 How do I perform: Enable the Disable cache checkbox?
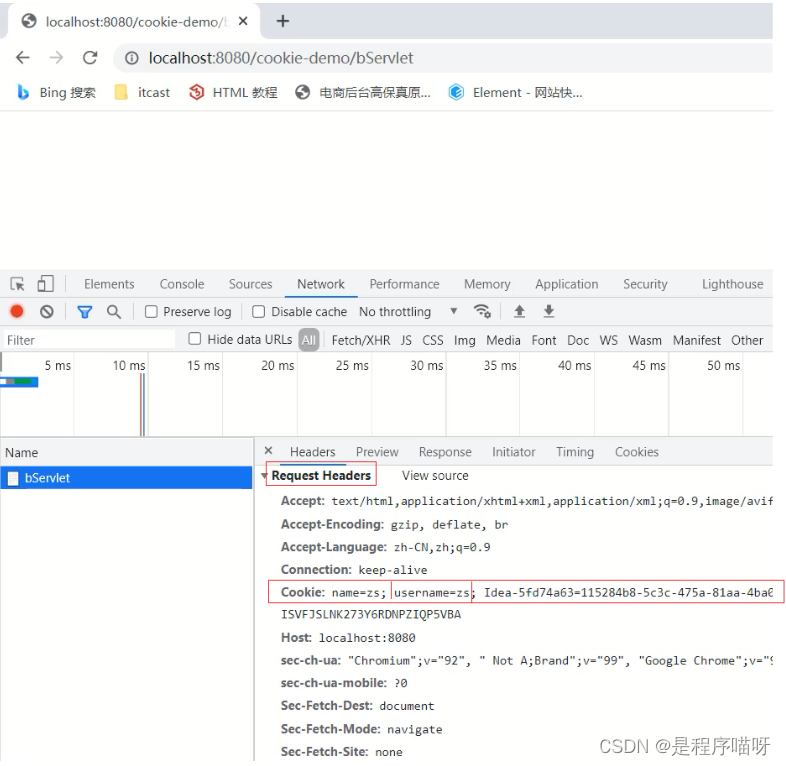click(x=258, y=312)
